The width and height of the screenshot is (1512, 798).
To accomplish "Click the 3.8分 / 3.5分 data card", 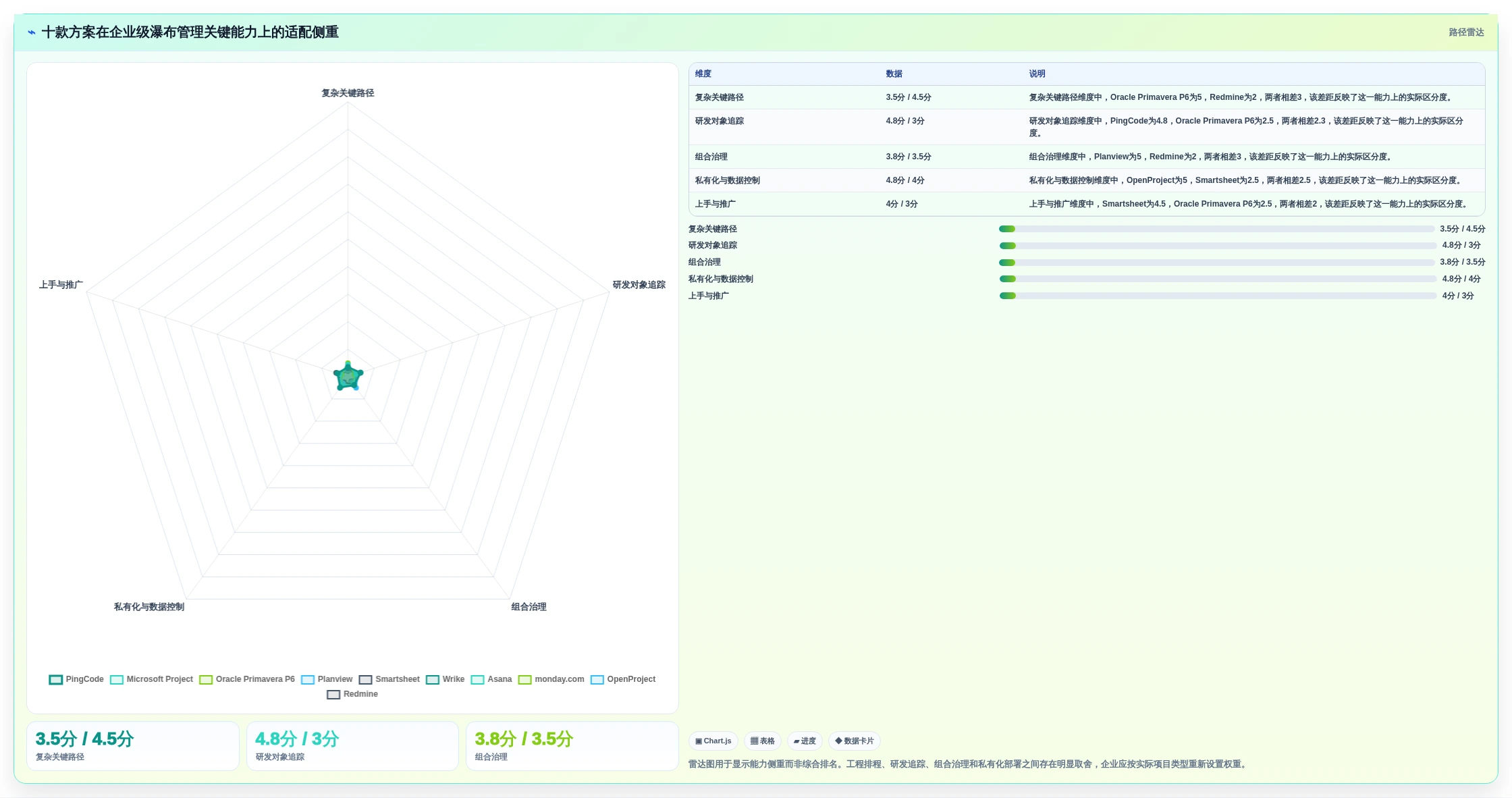I will (572, 746).
